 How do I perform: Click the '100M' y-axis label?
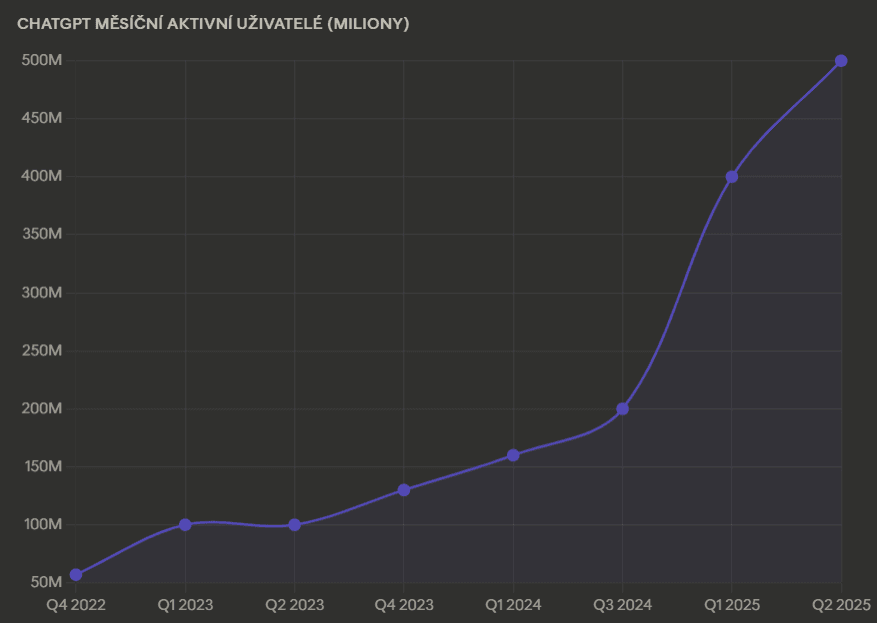coord(43,525)
